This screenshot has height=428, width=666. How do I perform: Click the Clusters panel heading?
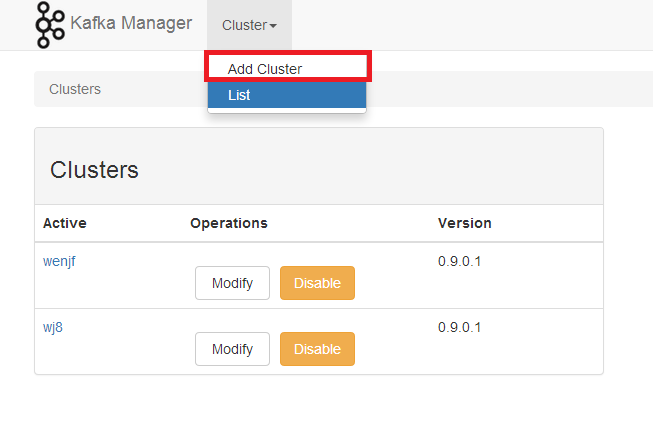click(x=94, y=170)
